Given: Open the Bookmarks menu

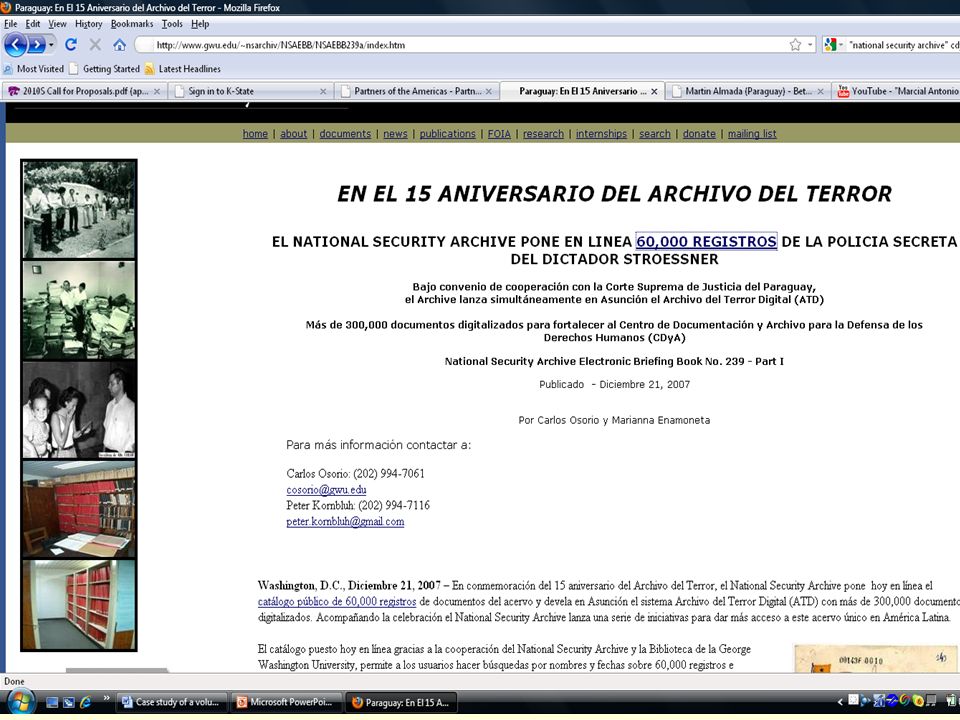Looking at the screenshot, I should 132,24.
